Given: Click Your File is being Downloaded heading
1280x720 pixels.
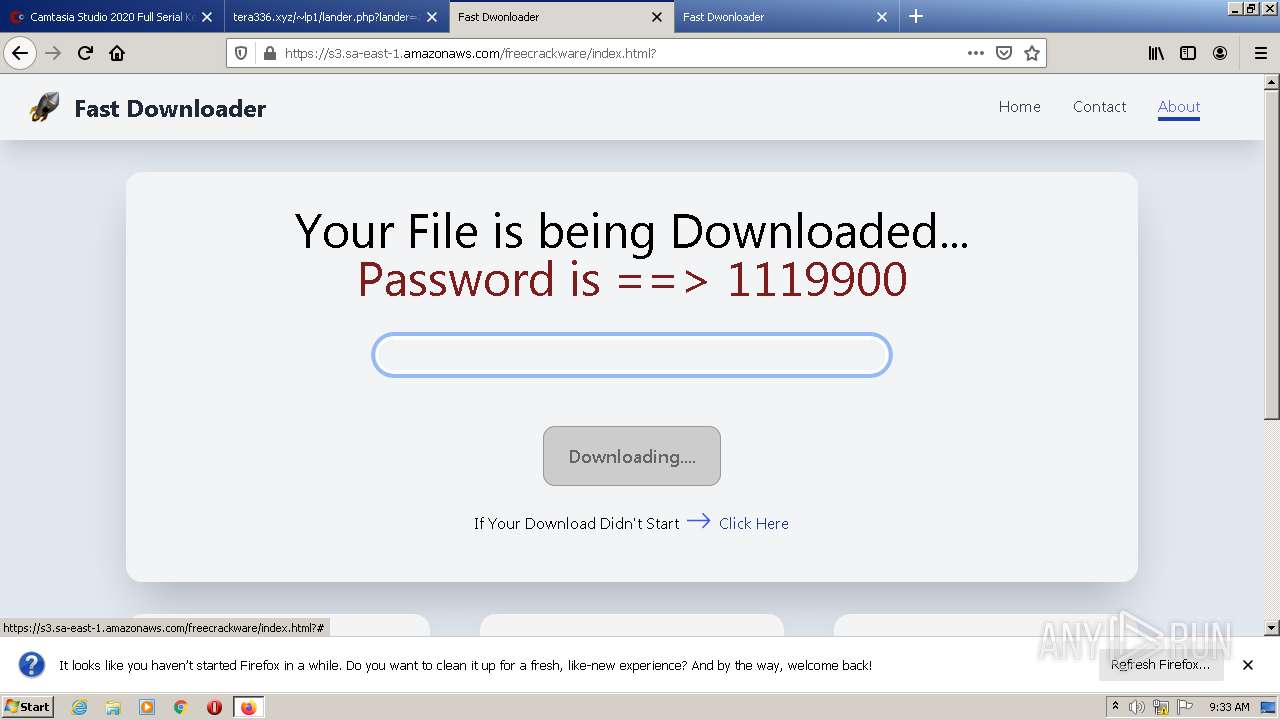Looking at the screenshot, I should click(x=632, y=231).
